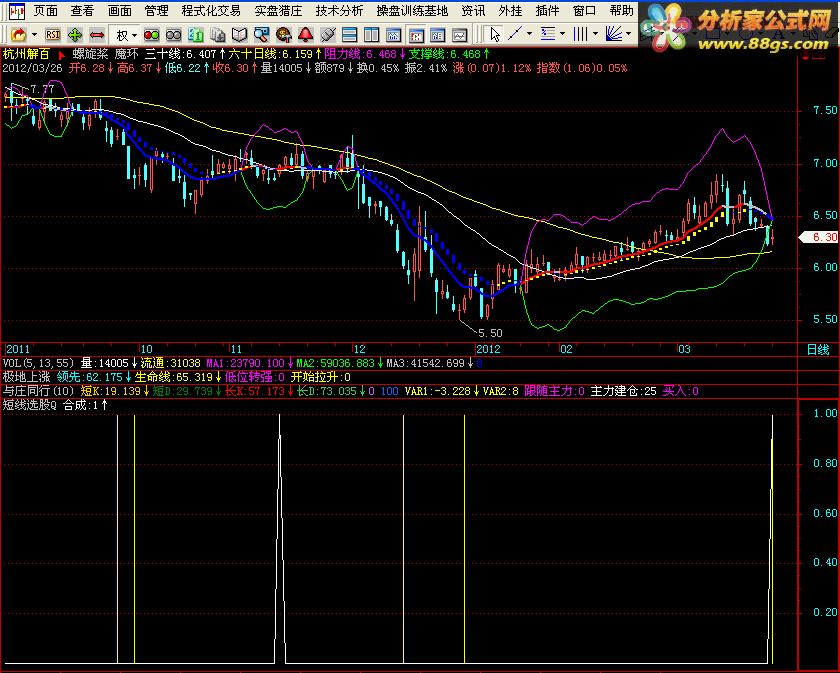The width and height of the screenshot is (840, 673).
Task: Click the red alarm bell icon
Action: 305,35
